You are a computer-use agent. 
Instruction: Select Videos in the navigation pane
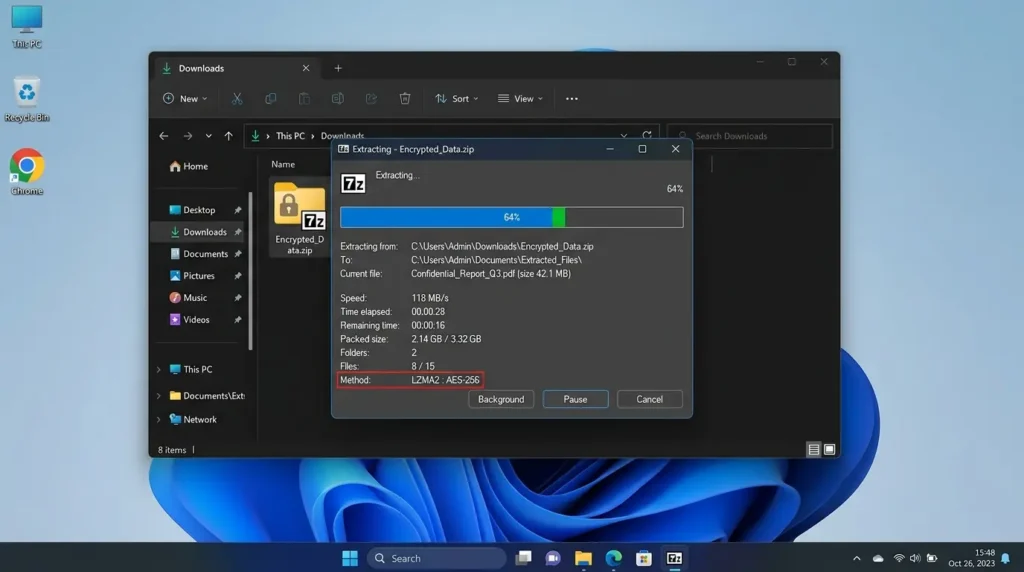(x=199, y=320)
